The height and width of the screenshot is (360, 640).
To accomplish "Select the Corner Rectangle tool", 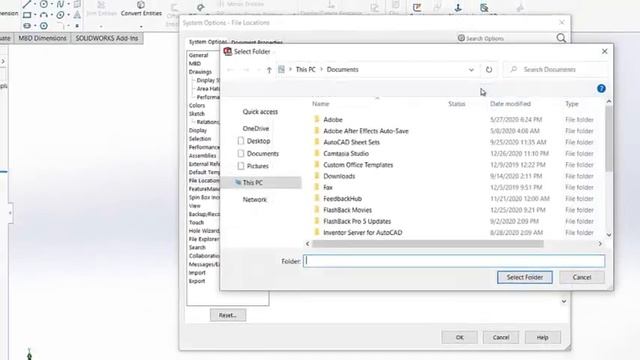I will pos(27,16).
